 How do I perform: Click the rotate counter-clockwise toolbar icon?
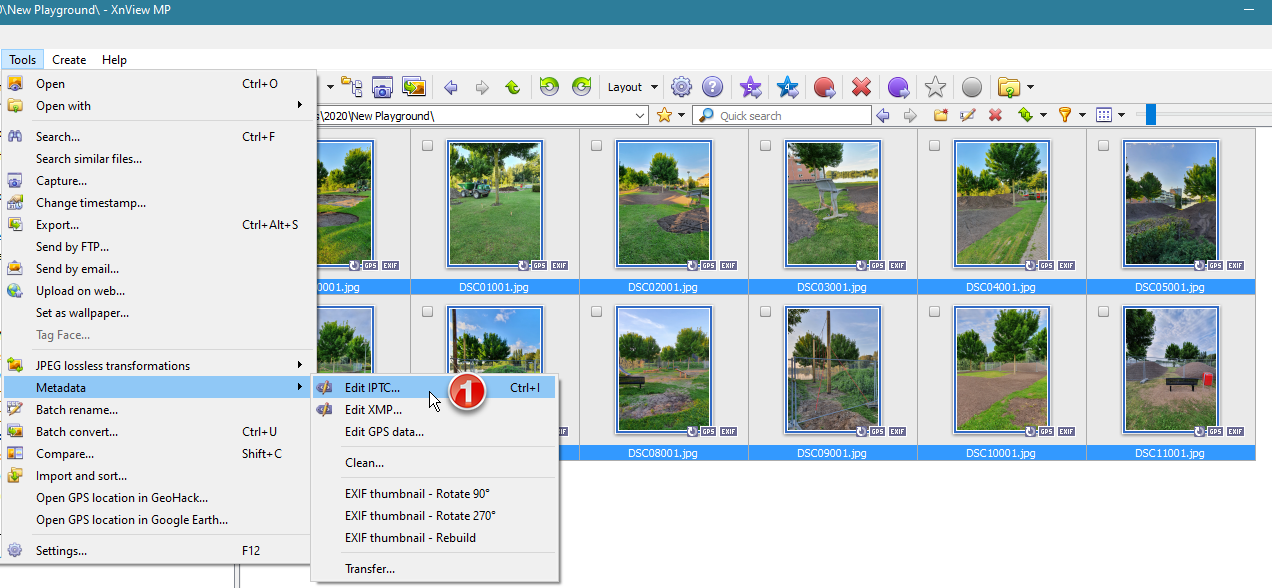pyautogui.click(x=549, y=87)
